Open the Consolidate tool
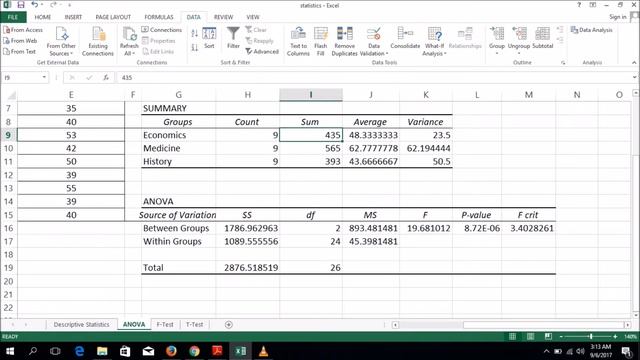 click(x=405, y=38)
